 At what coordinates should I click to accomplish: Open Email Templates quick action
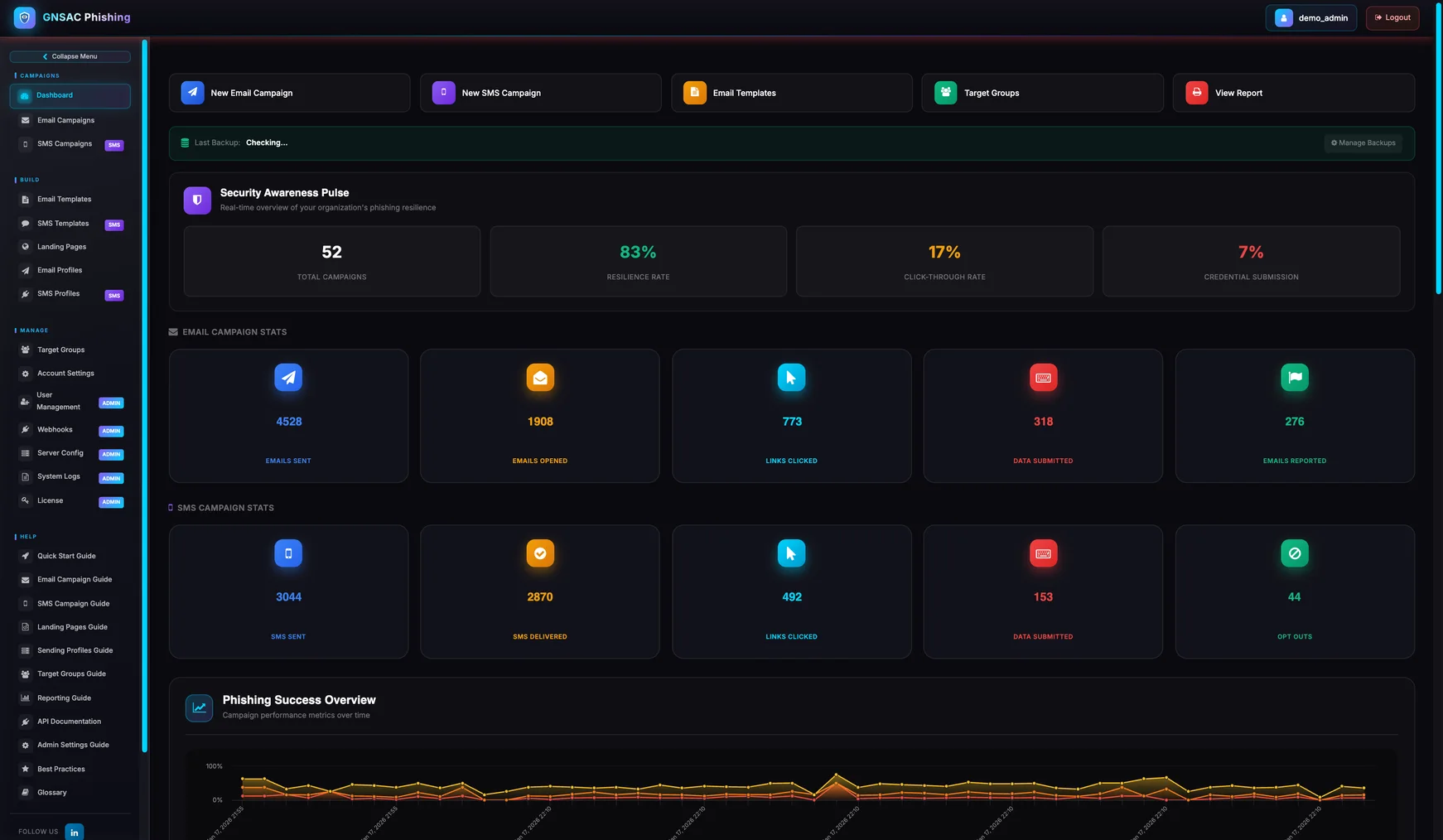tap(791, 93)
